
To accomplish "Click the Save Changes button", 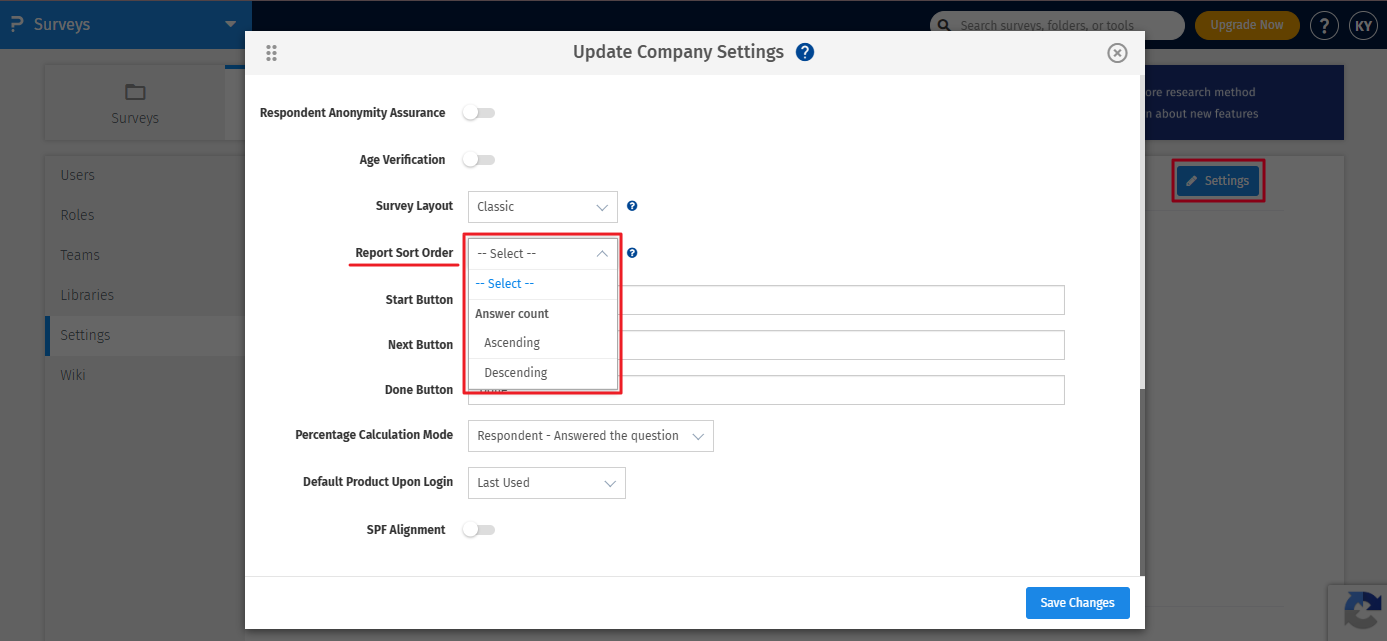I will click(x=1077, y=602).
